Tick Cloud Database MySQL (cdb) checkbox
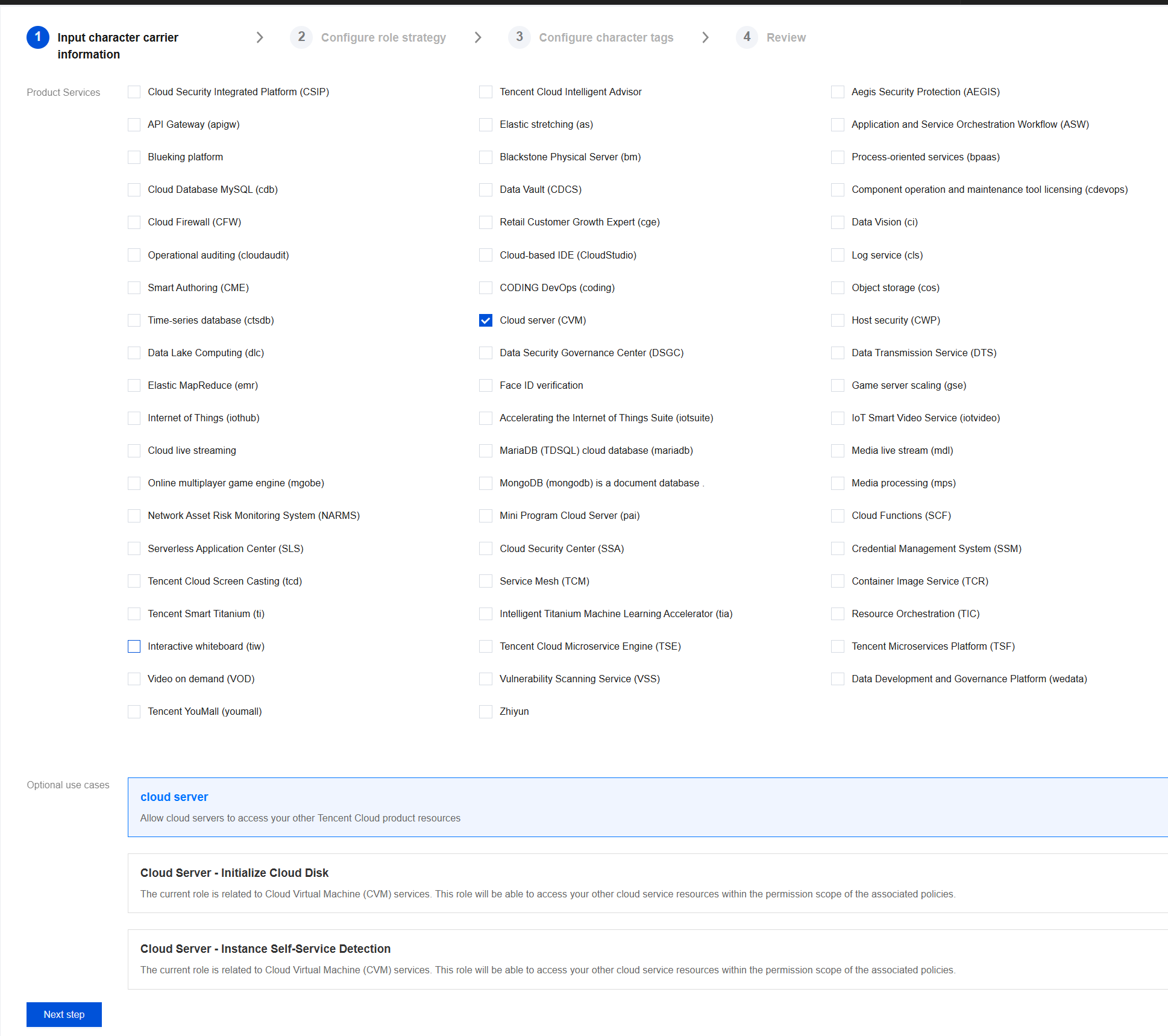This screenshot has height=1036, width=1168. click(x=134, y=190)
